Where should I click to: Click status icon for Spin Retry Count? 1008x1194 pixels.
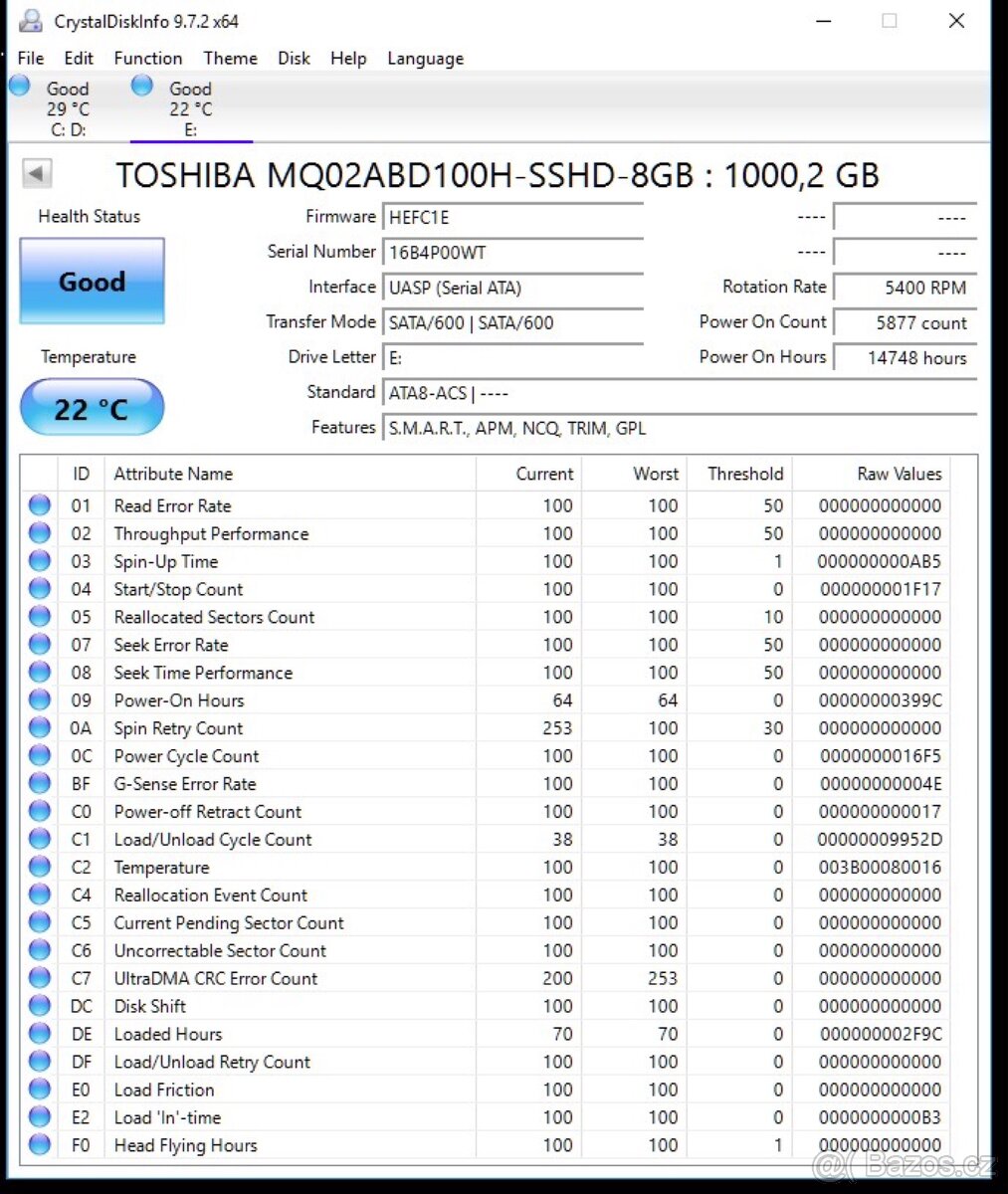tap(40, 727)
